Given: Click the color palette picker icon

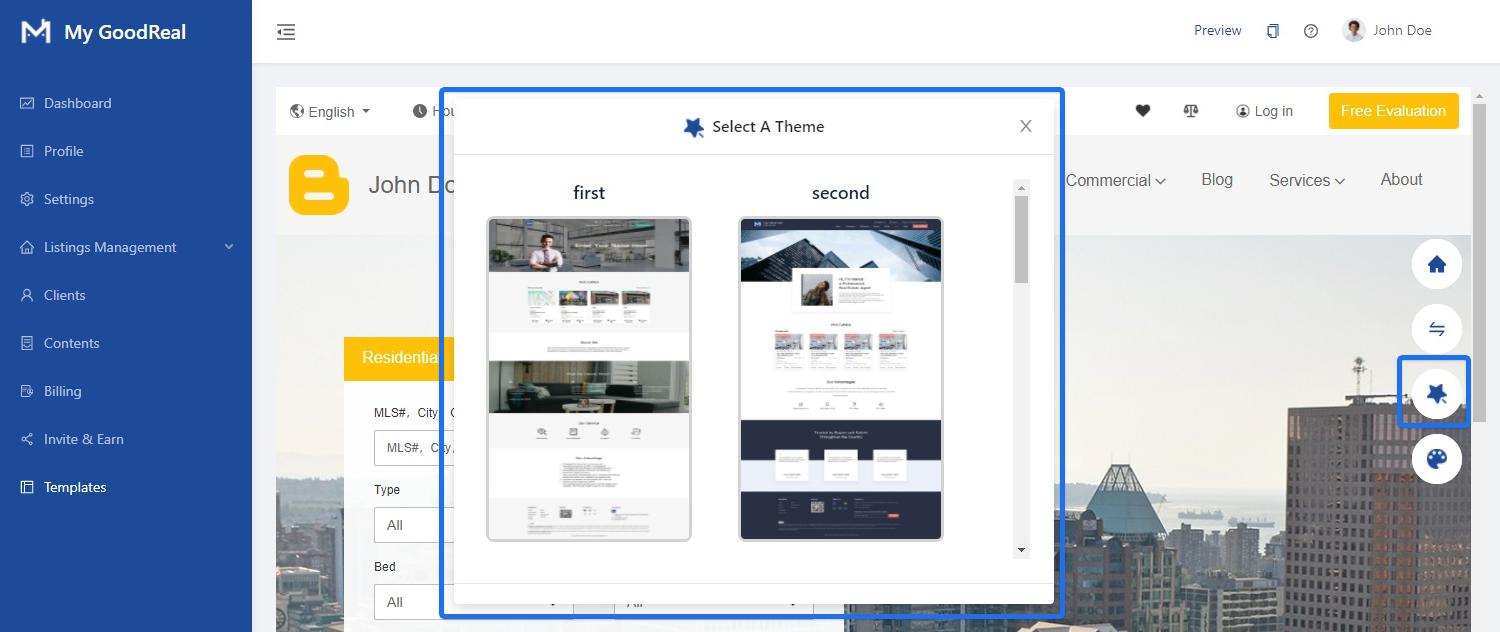Looking at the screenshot, I should click(1436, 458).
